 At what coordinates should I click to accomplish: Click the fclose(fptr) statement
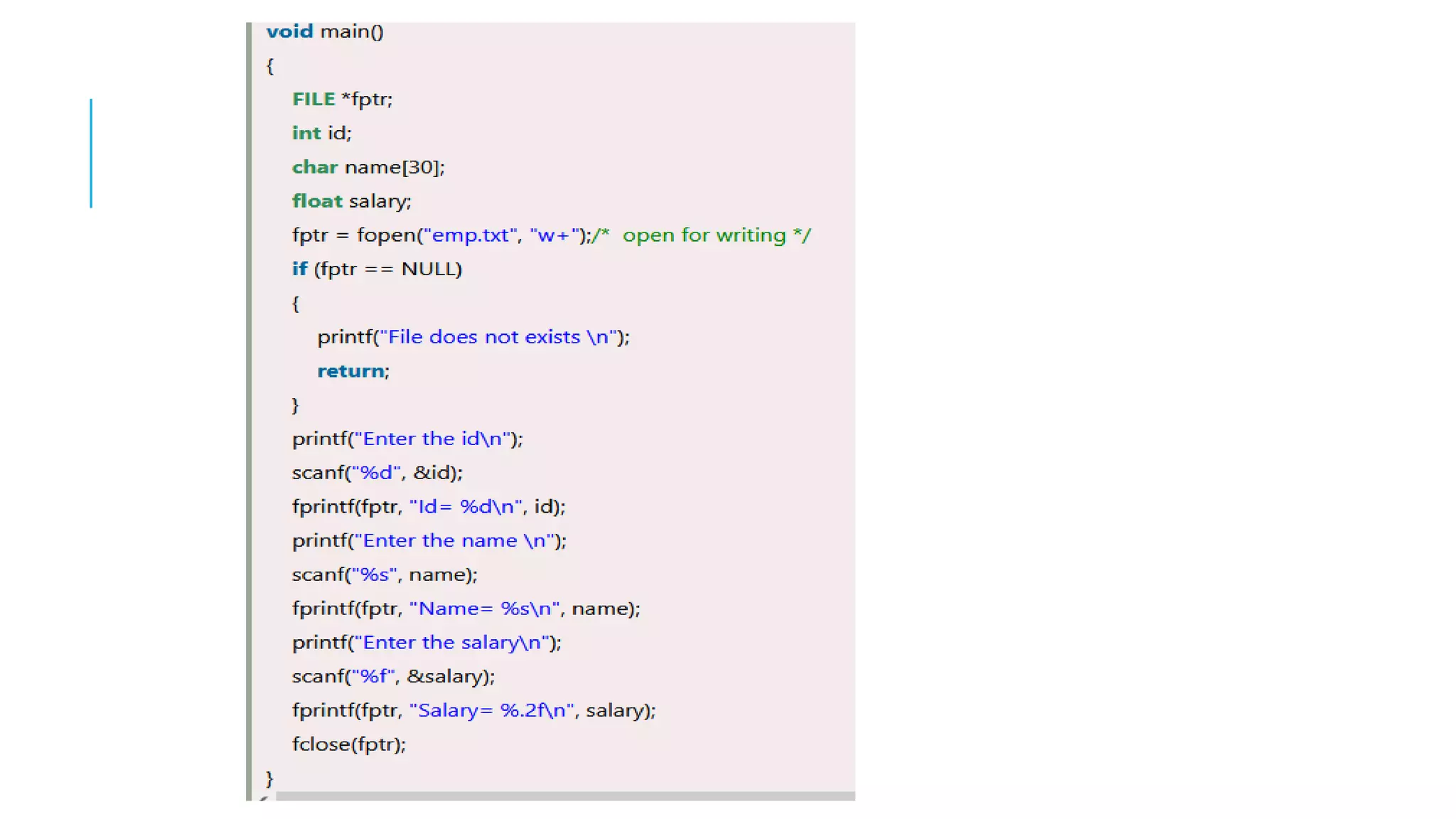click(x=348, y=744)
